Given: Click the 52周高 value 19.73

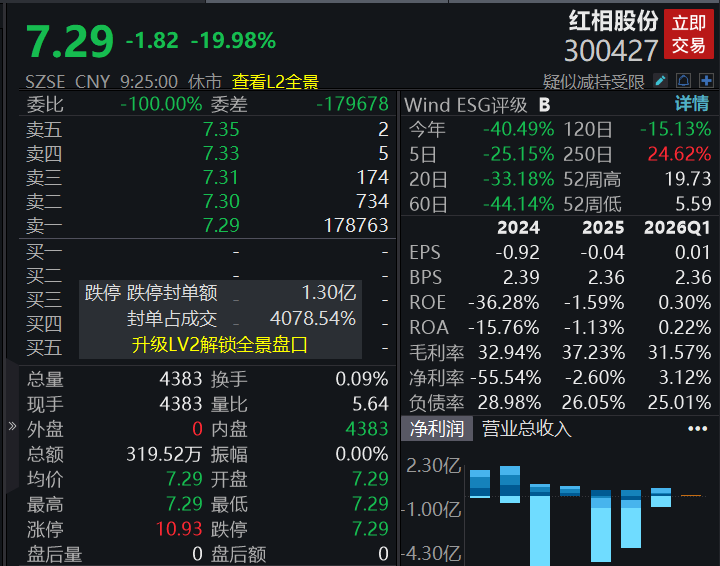Looking at the screenshot, I should 688,179.
